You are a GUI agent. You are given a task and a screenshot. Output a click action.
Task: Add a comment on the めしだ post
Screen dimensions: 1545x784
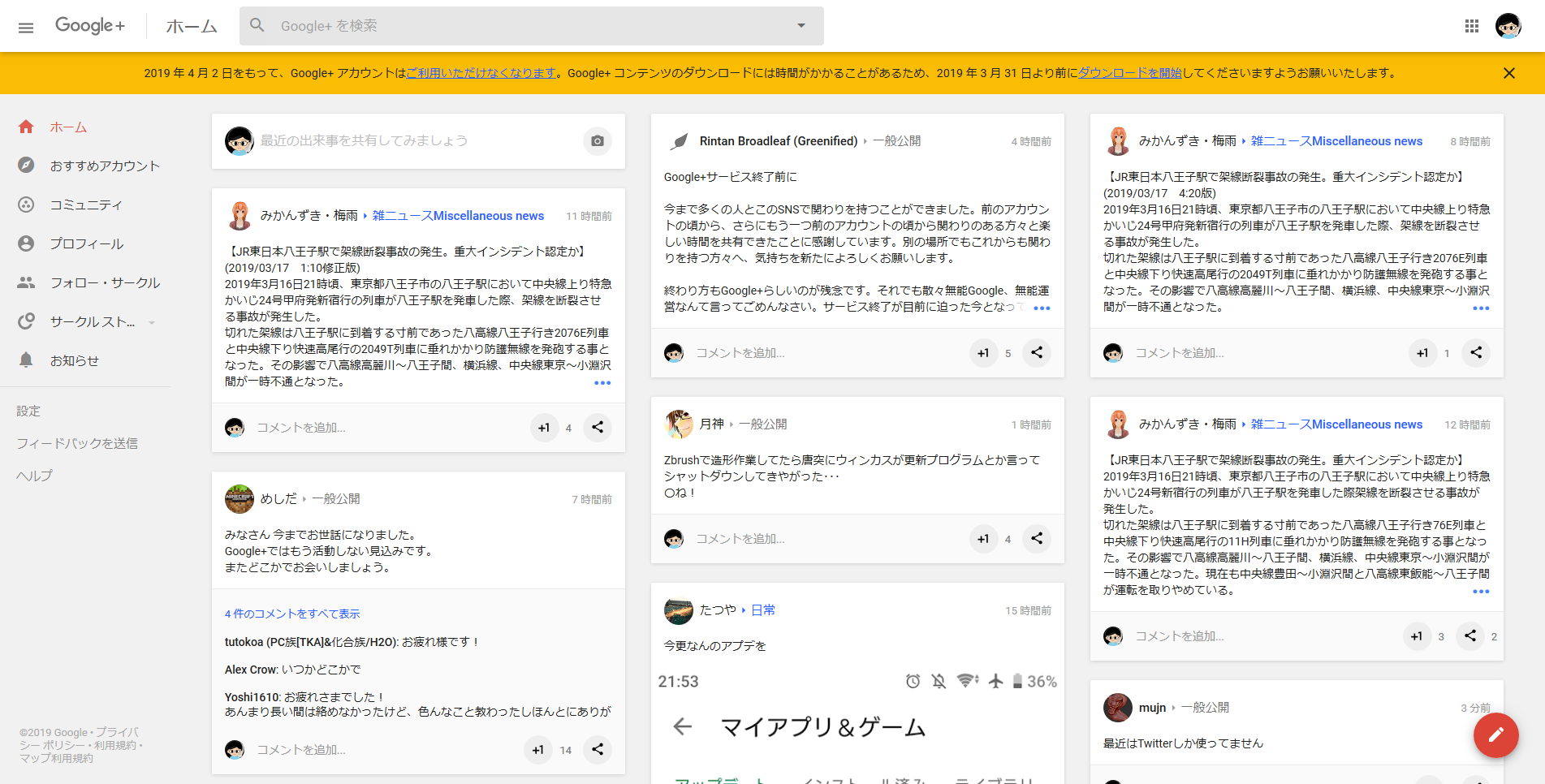coord(301,750)
